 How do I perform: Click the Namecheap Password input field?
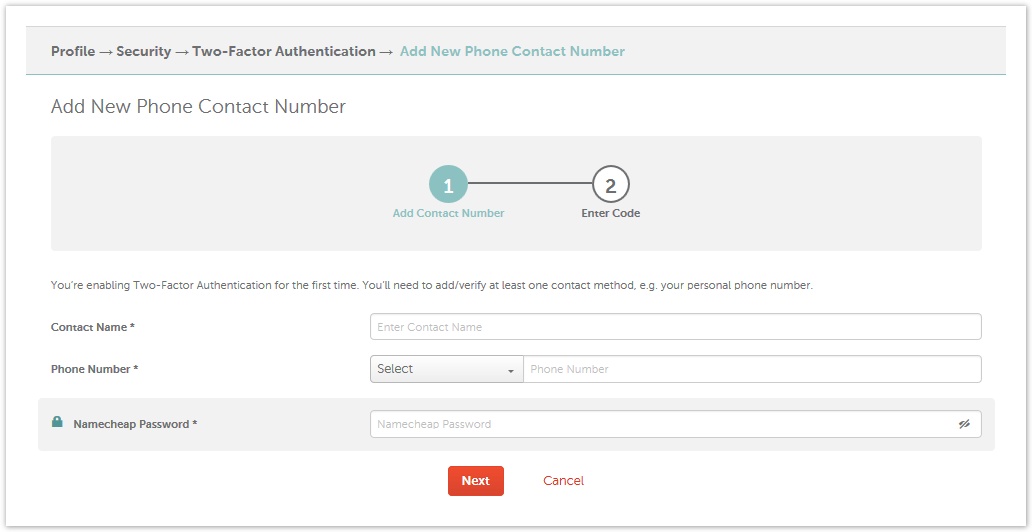point(676,425)
